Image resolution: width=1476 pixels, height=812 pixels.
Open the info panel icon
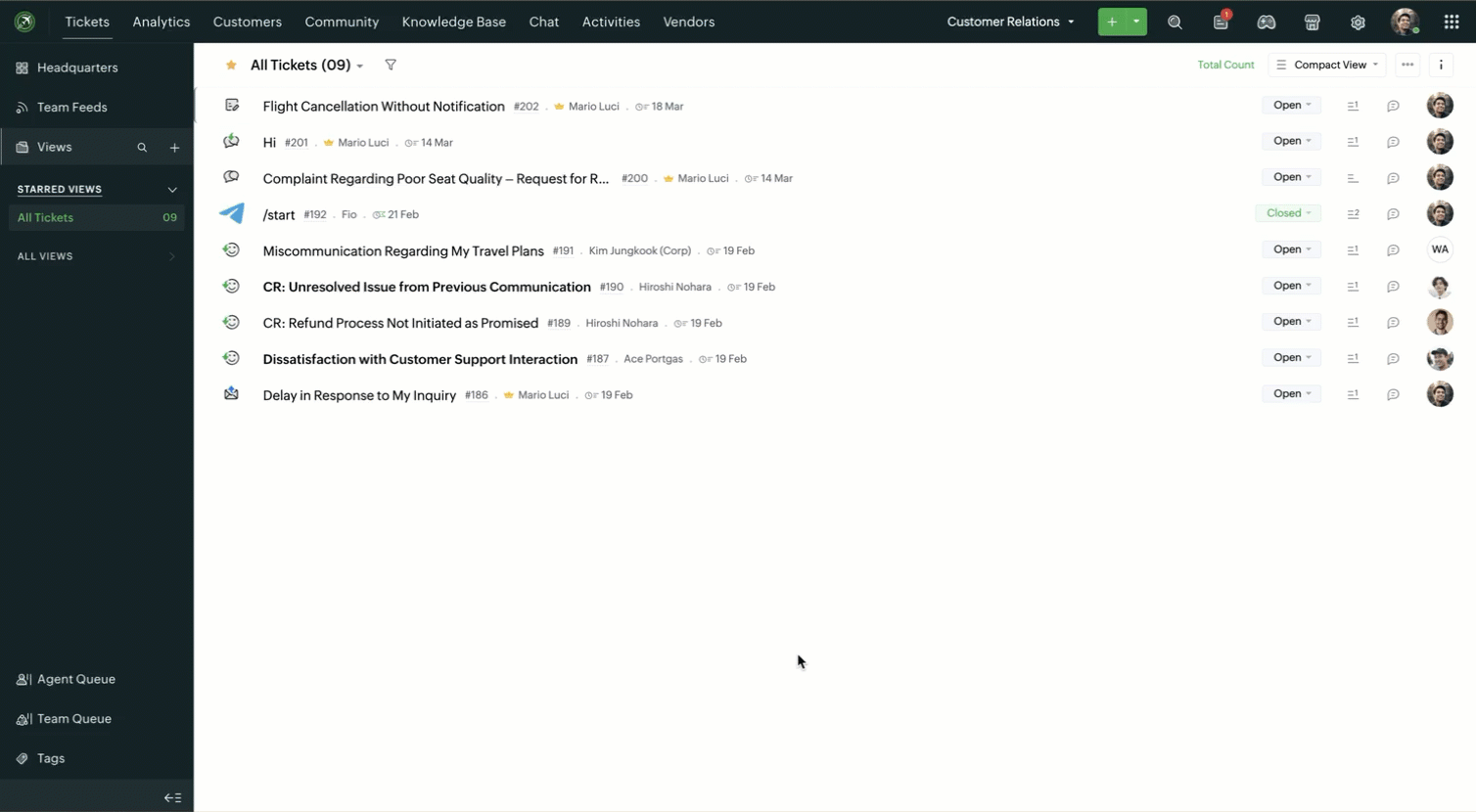coord(1441,65)
